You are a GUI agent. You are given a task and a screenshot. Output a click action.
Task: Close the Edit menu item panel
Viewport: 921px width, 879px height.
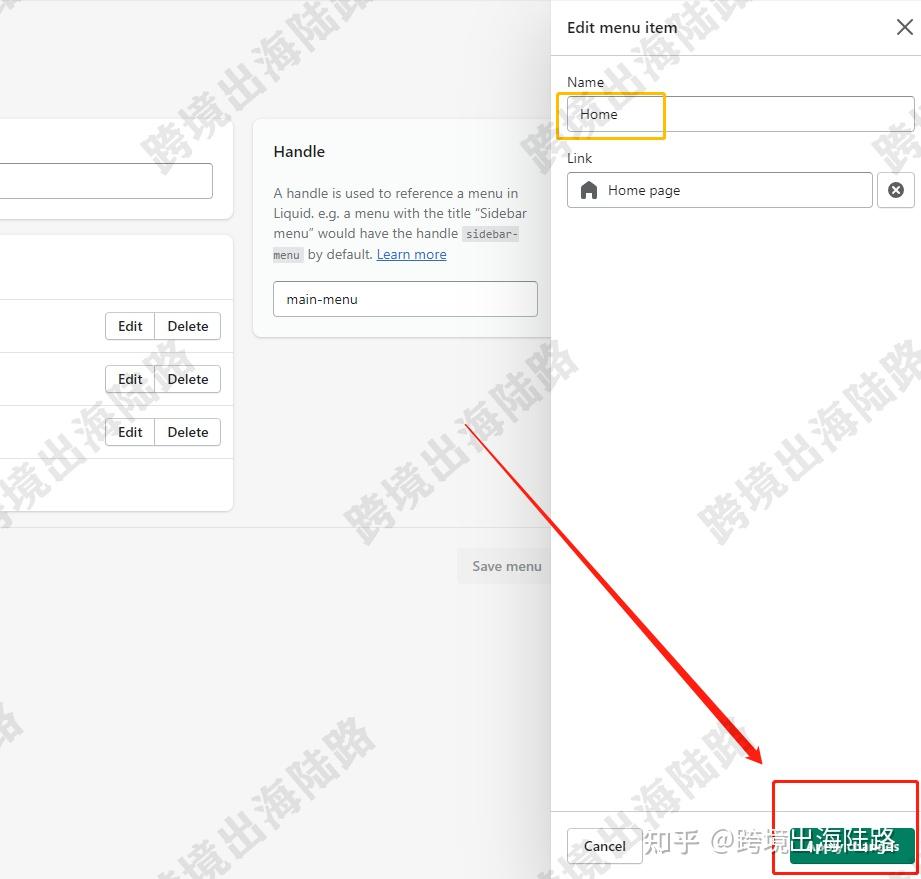coord(905,27)
